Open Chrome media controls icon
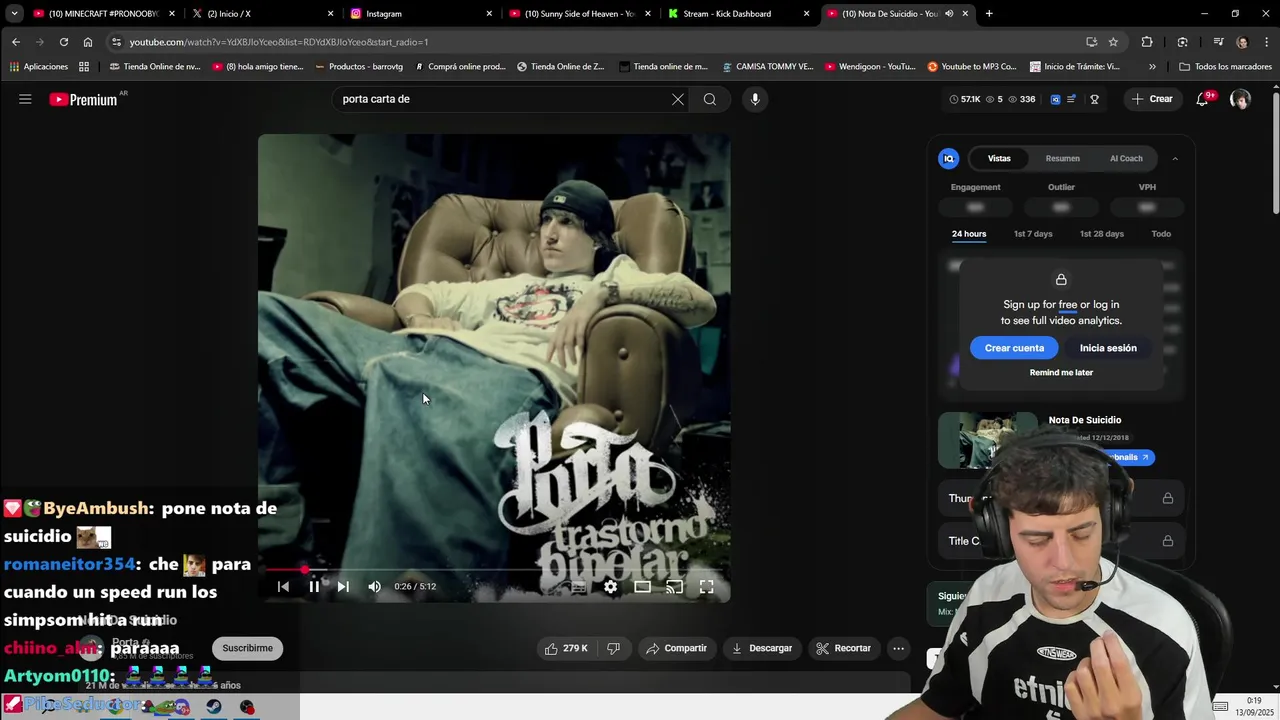 point(1218,42)
